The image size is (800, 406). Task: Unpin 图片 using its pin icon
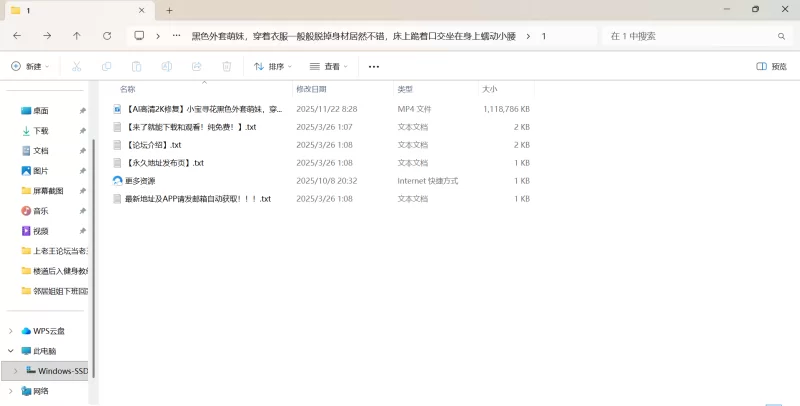point(83,171)
